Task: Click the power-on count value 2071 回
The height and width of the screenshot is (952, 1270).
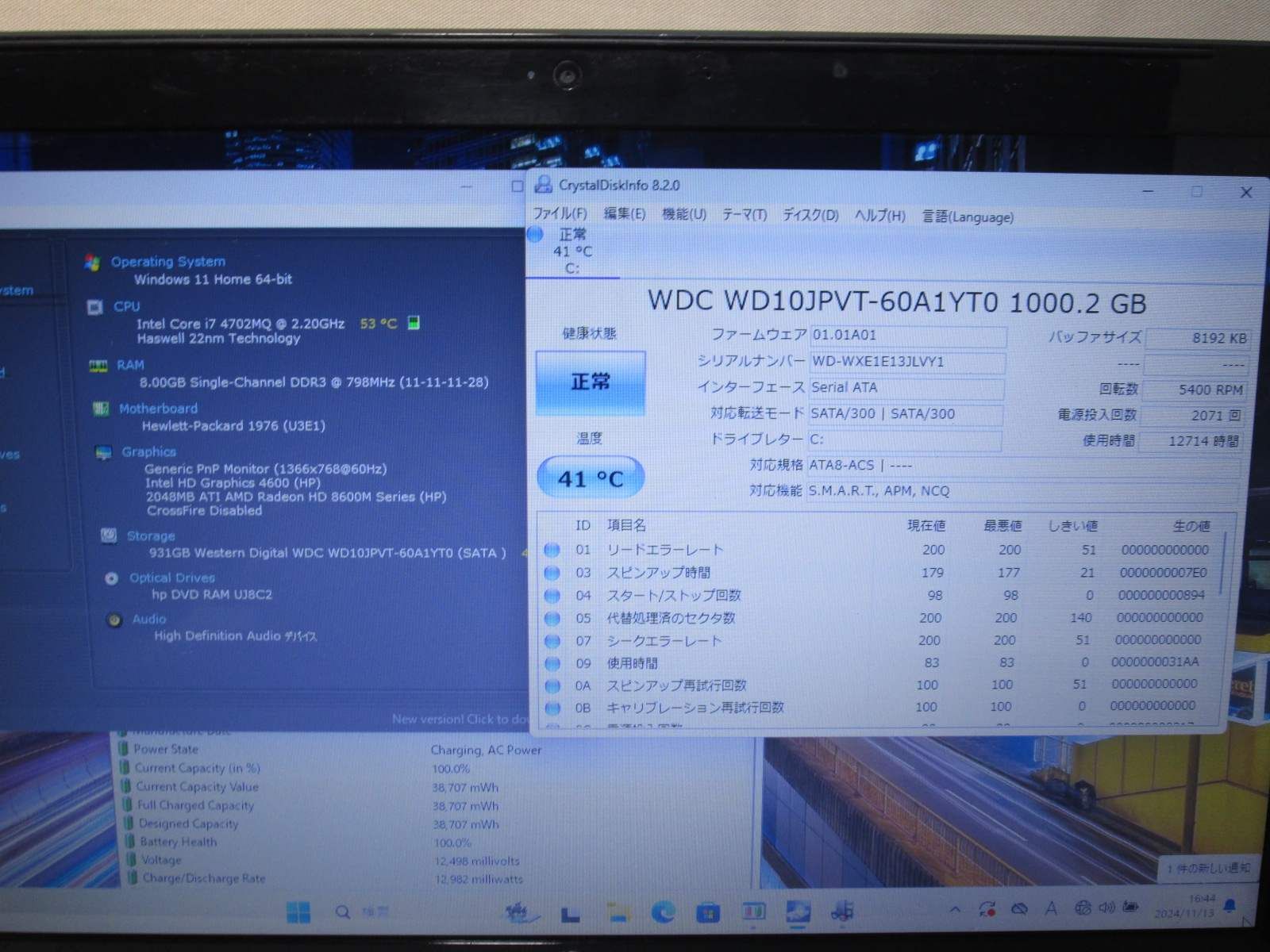Action: point(1192,415)
